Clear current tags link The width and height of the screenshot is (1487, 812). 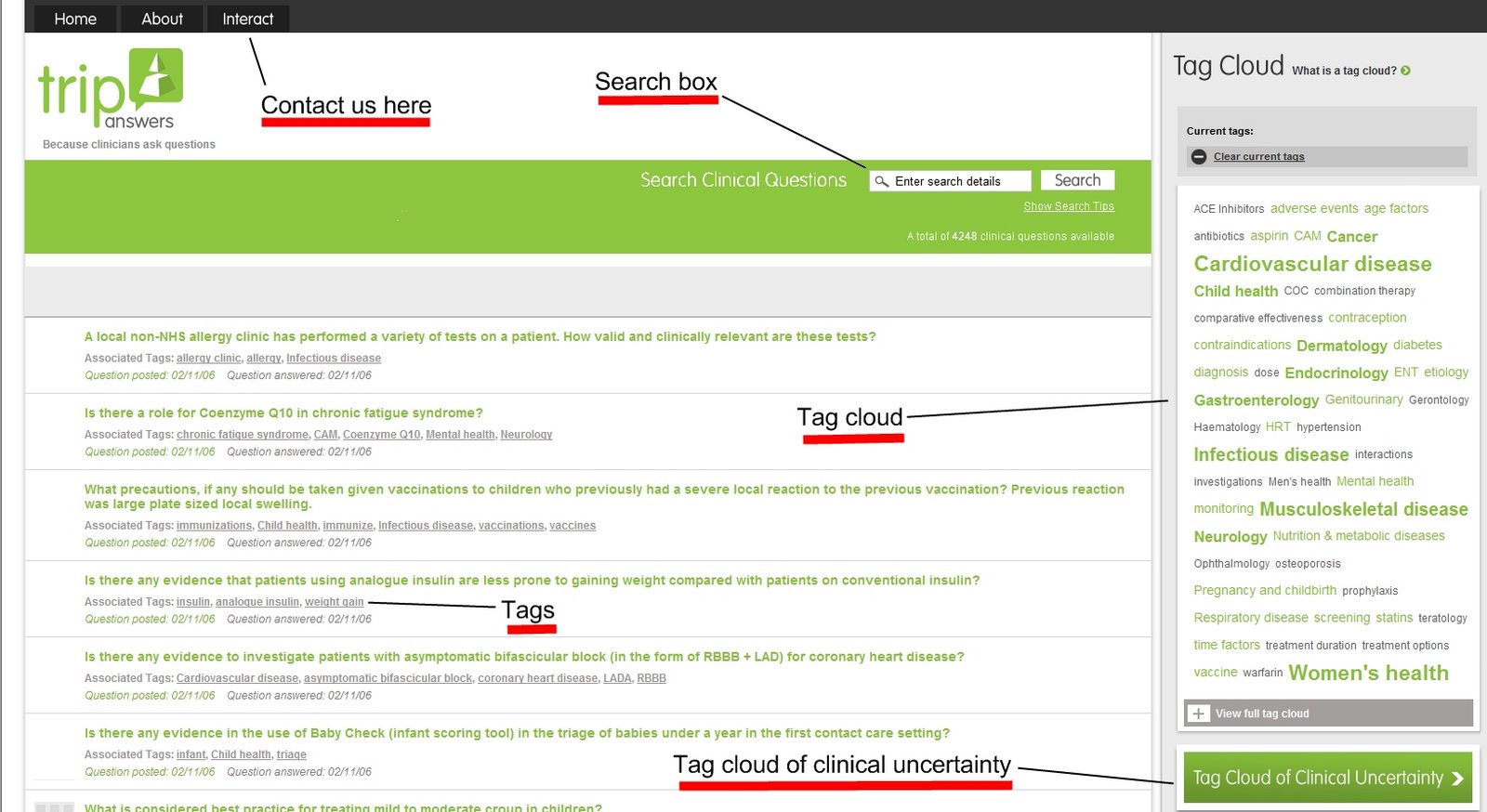pyautogui.click(x=1258, y=157)
